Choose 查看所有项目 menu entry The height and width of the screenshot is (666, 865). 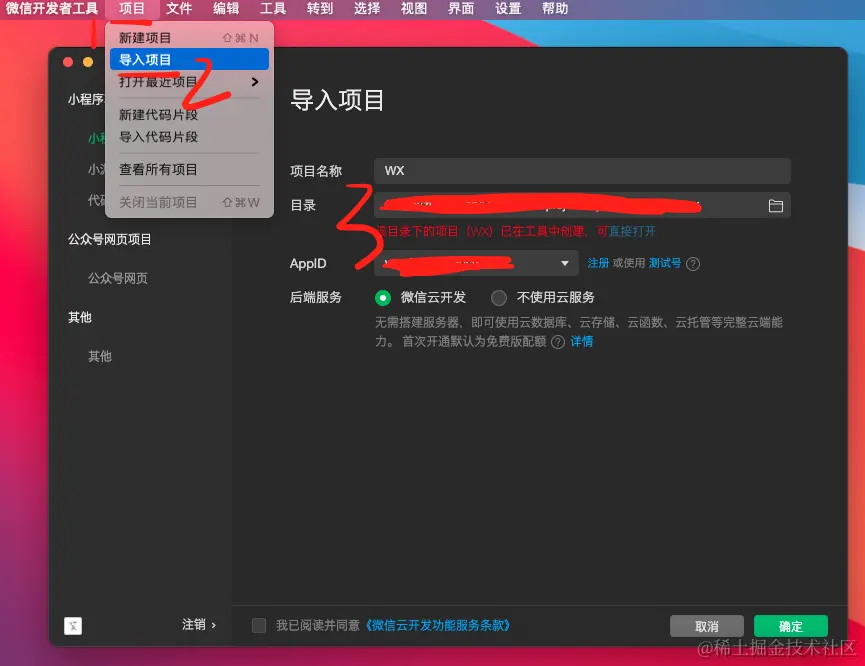[189, 169]
